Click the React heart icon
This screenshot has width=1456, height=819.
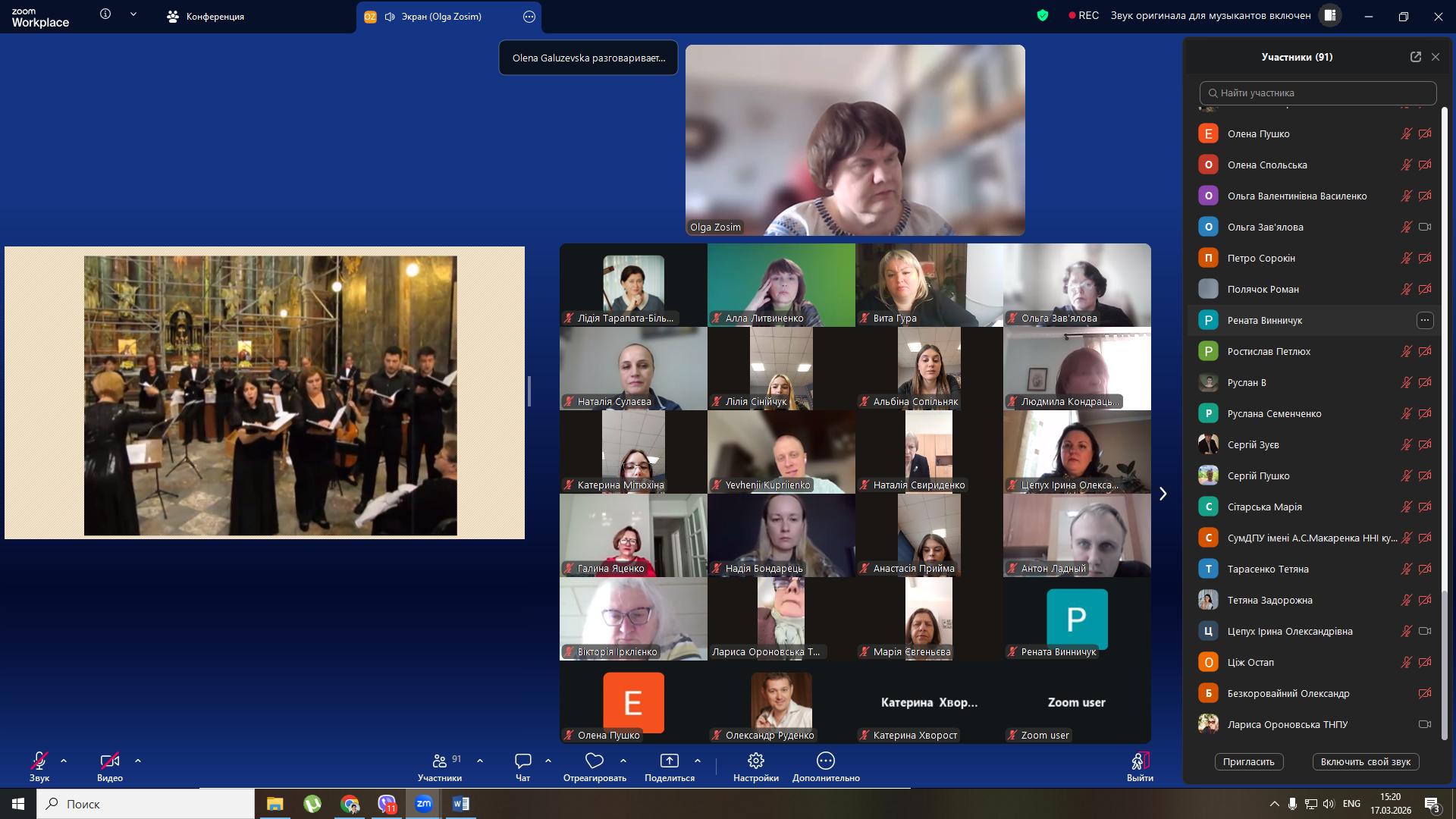595,761
